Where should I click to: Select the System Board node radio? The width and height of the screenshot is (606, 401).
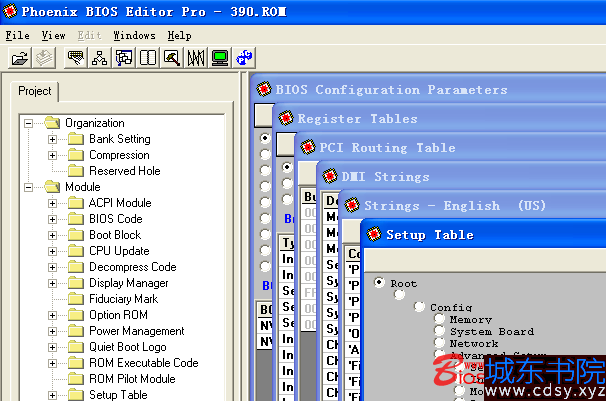(x=439, y=331)
